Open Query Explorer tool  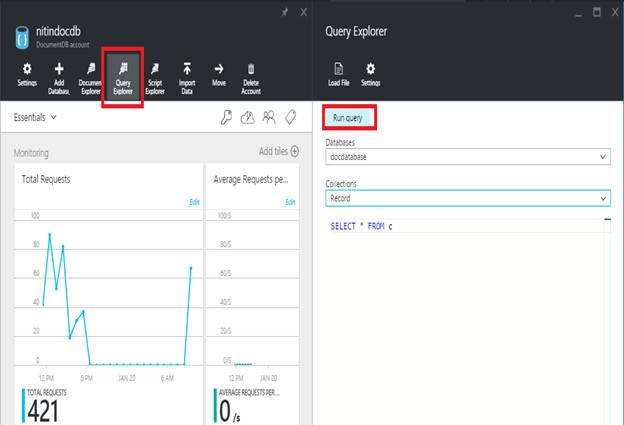click(x=123, y=78)
